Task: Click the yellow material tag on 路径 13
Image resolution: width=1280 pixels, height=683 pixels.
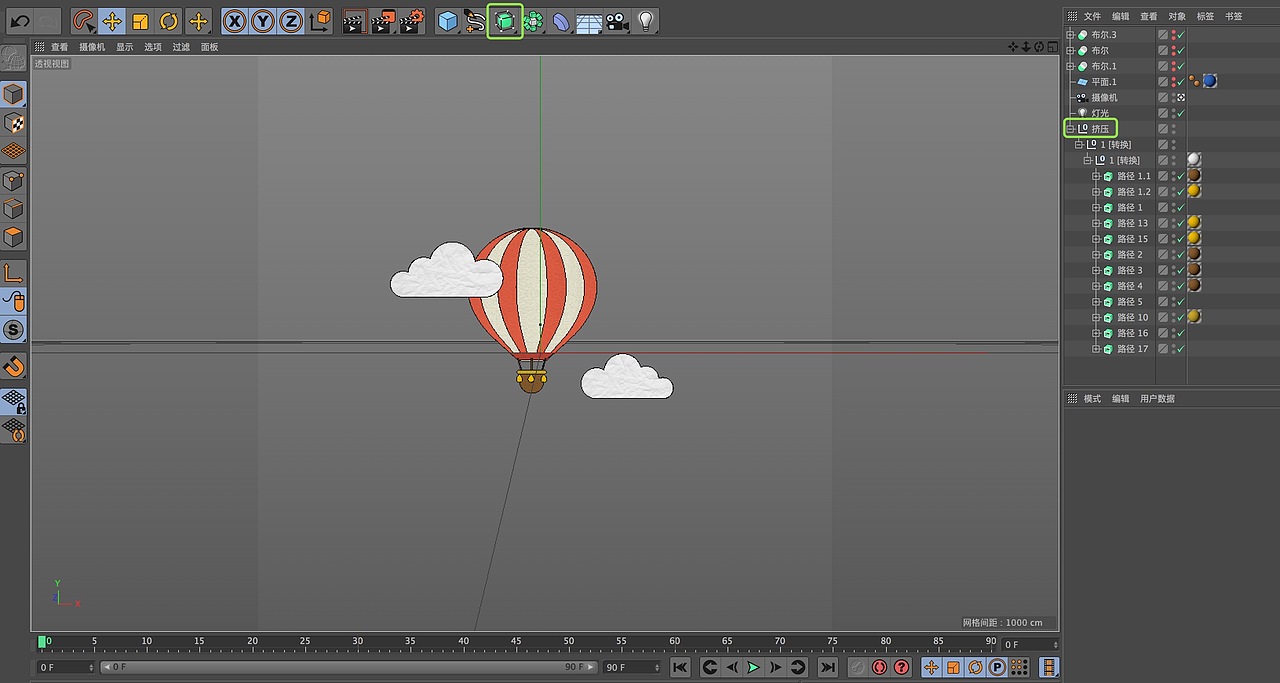Action: [1193, 223]
